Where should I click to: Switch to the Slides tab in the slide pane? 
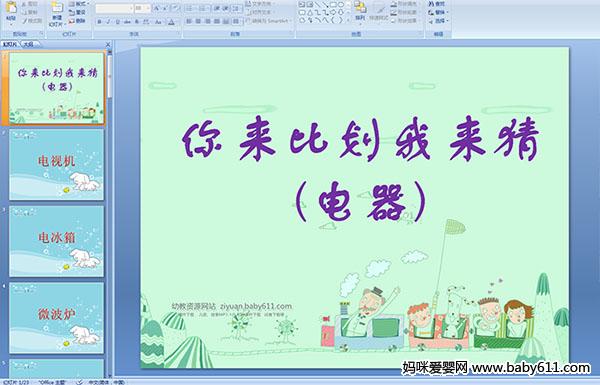coord(10,44)
